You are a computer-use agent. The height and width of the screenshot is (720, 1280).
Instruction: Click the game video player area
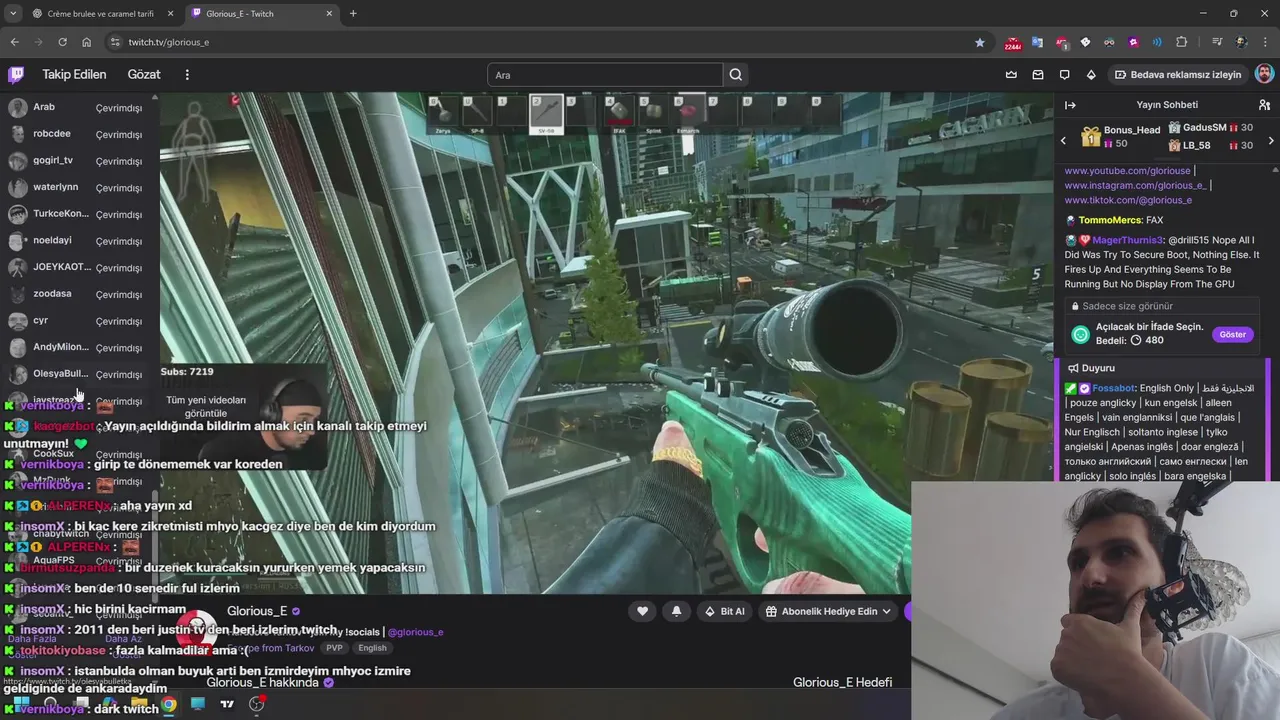(607, 343)
